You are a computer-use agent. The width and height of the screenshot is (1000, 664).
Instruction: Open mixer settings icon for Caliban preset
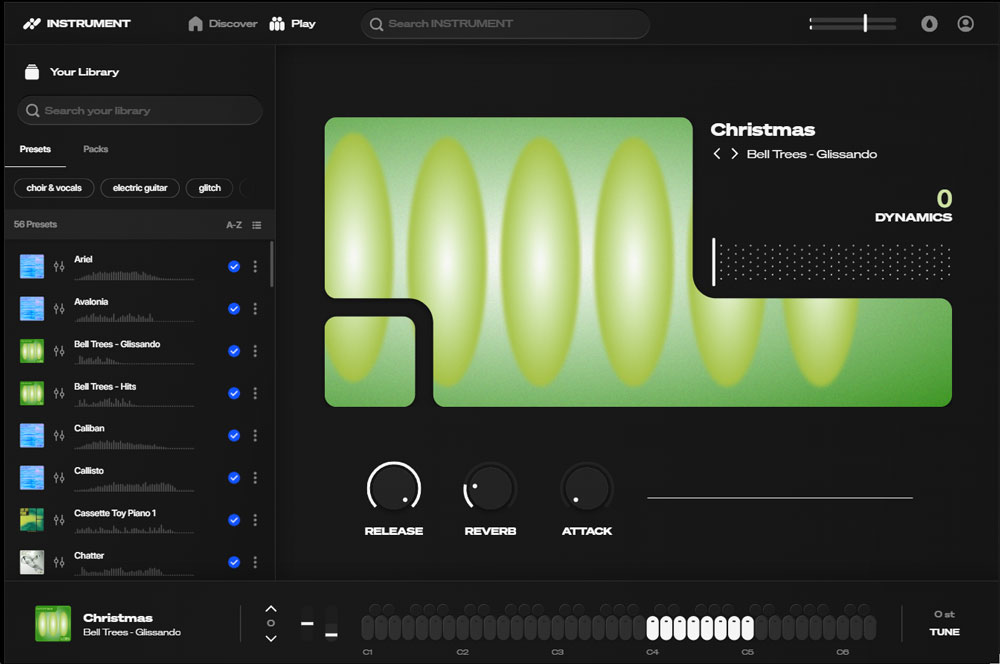click(59, 436)
